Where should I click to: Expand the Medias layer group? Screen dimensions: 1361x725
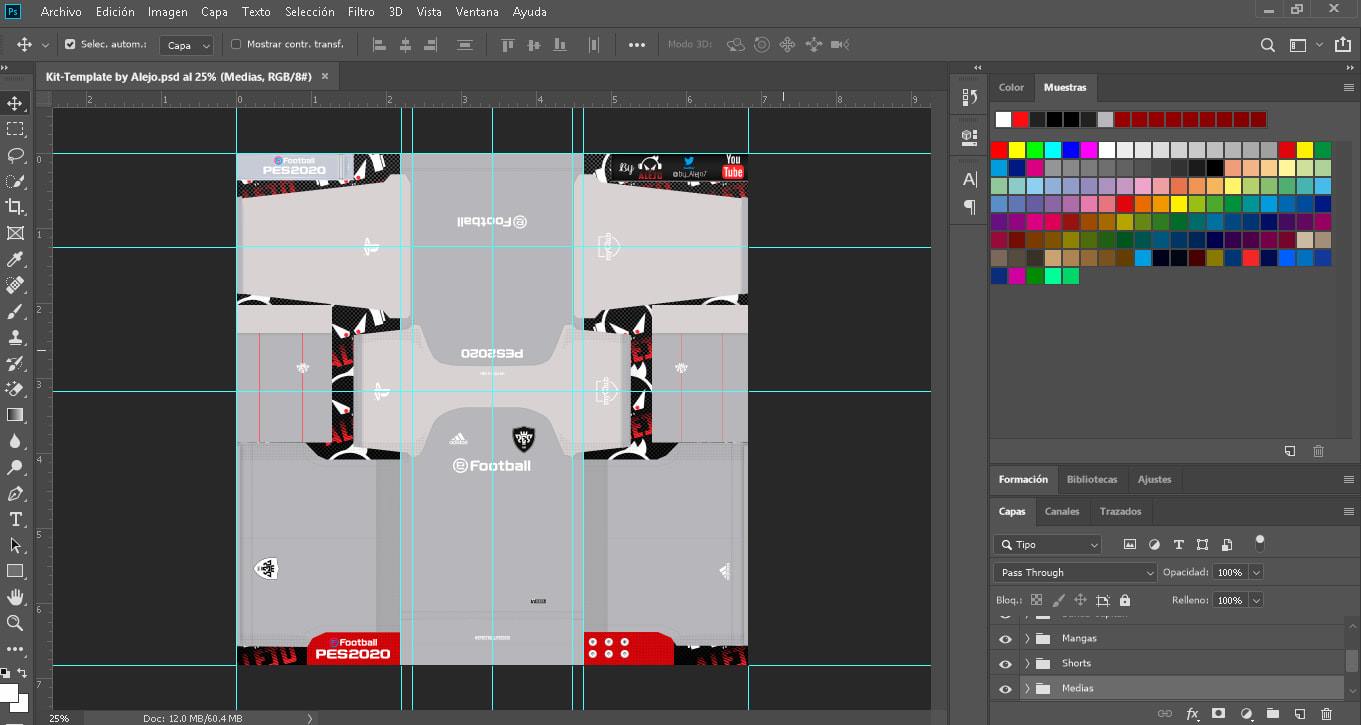pos(1027,688)
